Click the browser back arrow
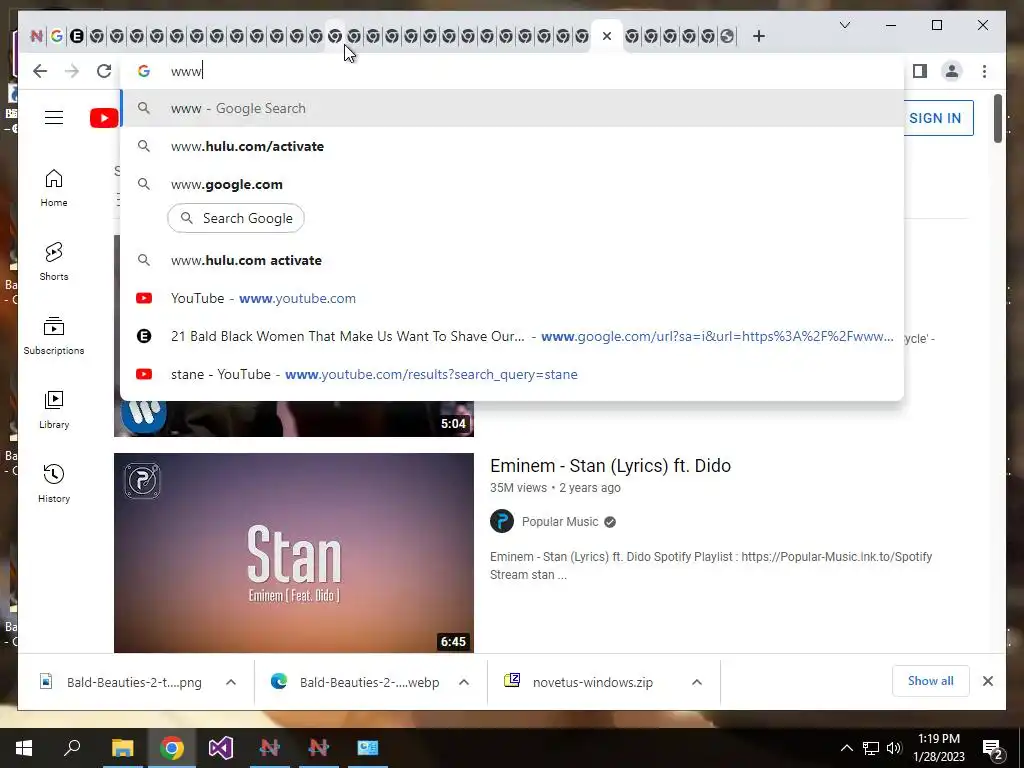Image resolution: width=1024 pixels, height=768 pixels. (40, 71)
